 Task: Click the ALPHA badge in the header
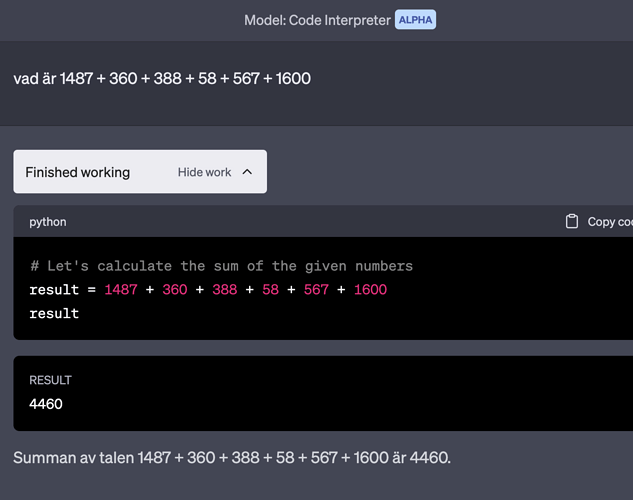click(x=415, y=20)
